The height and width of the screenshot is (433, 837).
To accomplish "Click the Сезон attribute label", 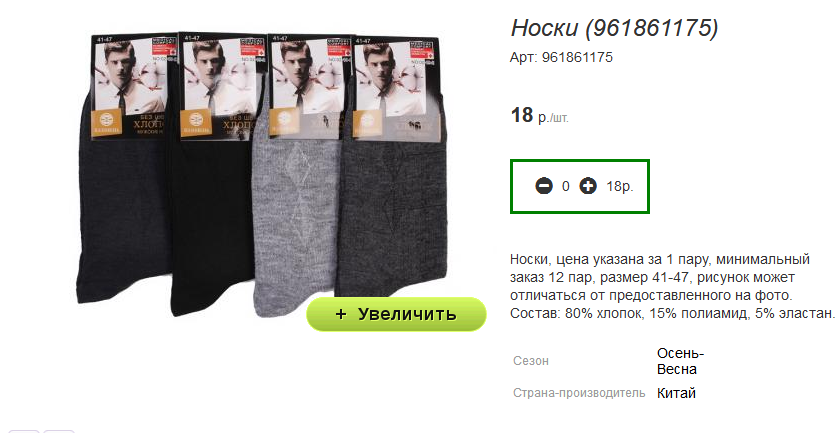I will point(531,361).
